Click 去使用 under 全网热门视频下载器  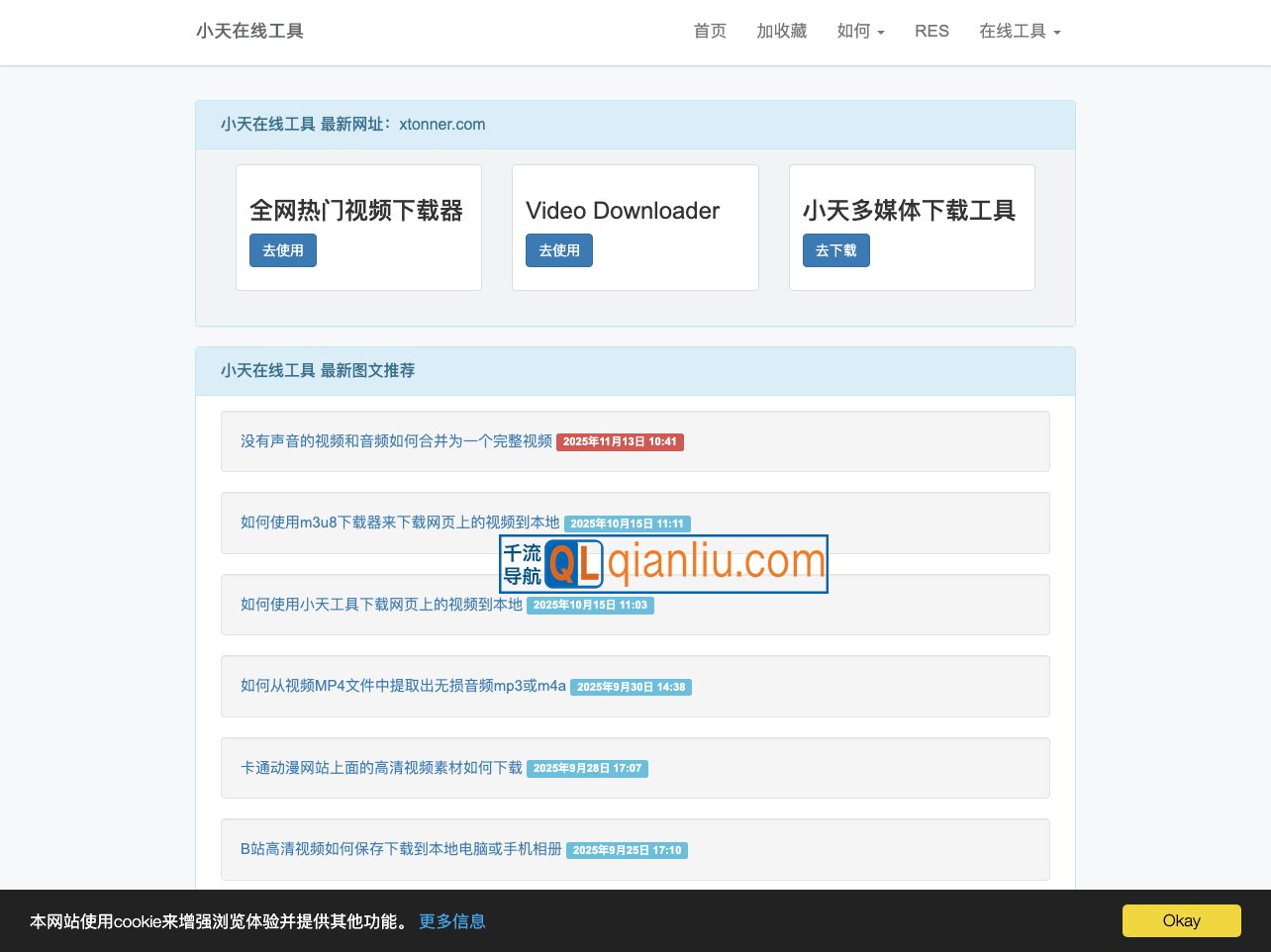pos(283,250)
